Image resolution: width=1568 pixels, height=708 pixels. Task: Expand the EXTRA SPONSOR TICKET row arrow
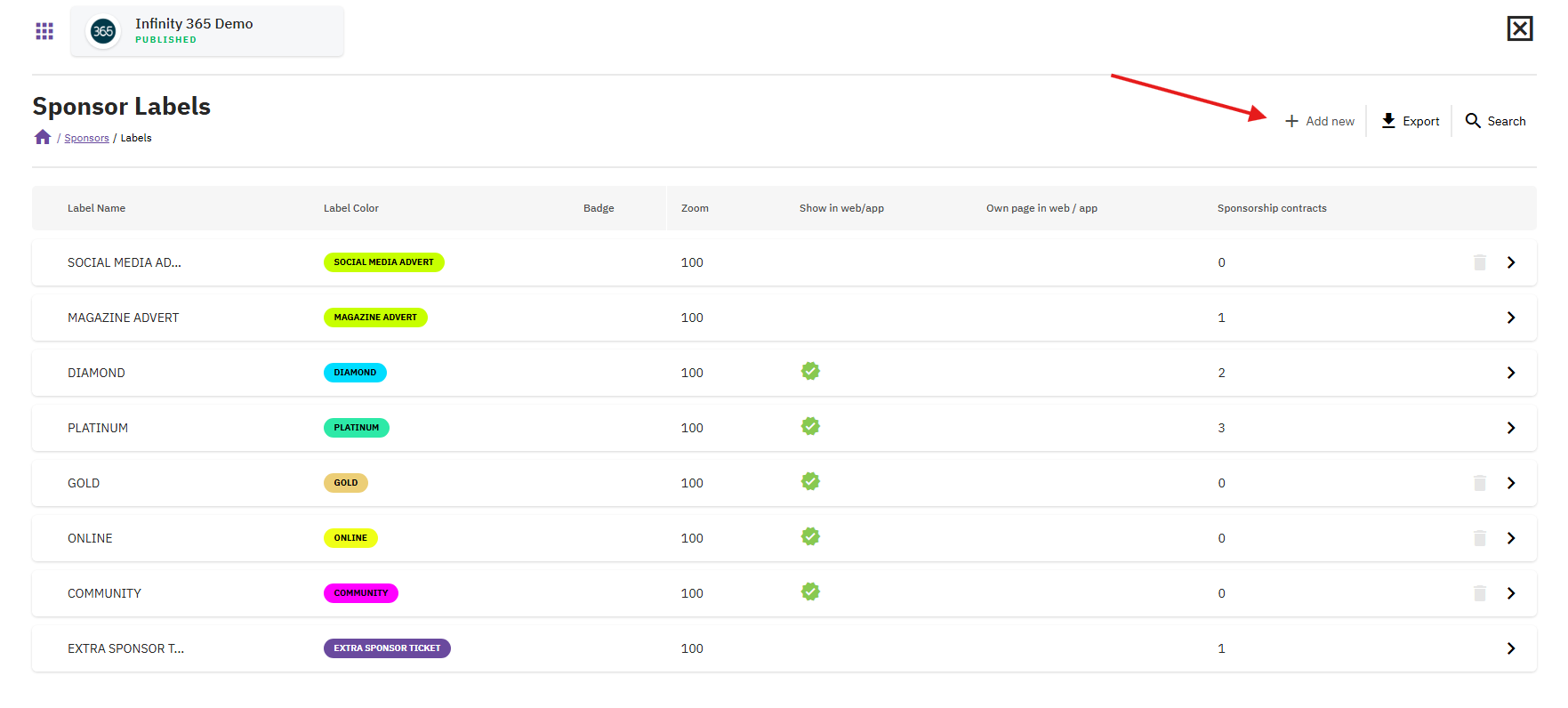click(x=1511, y=648)
